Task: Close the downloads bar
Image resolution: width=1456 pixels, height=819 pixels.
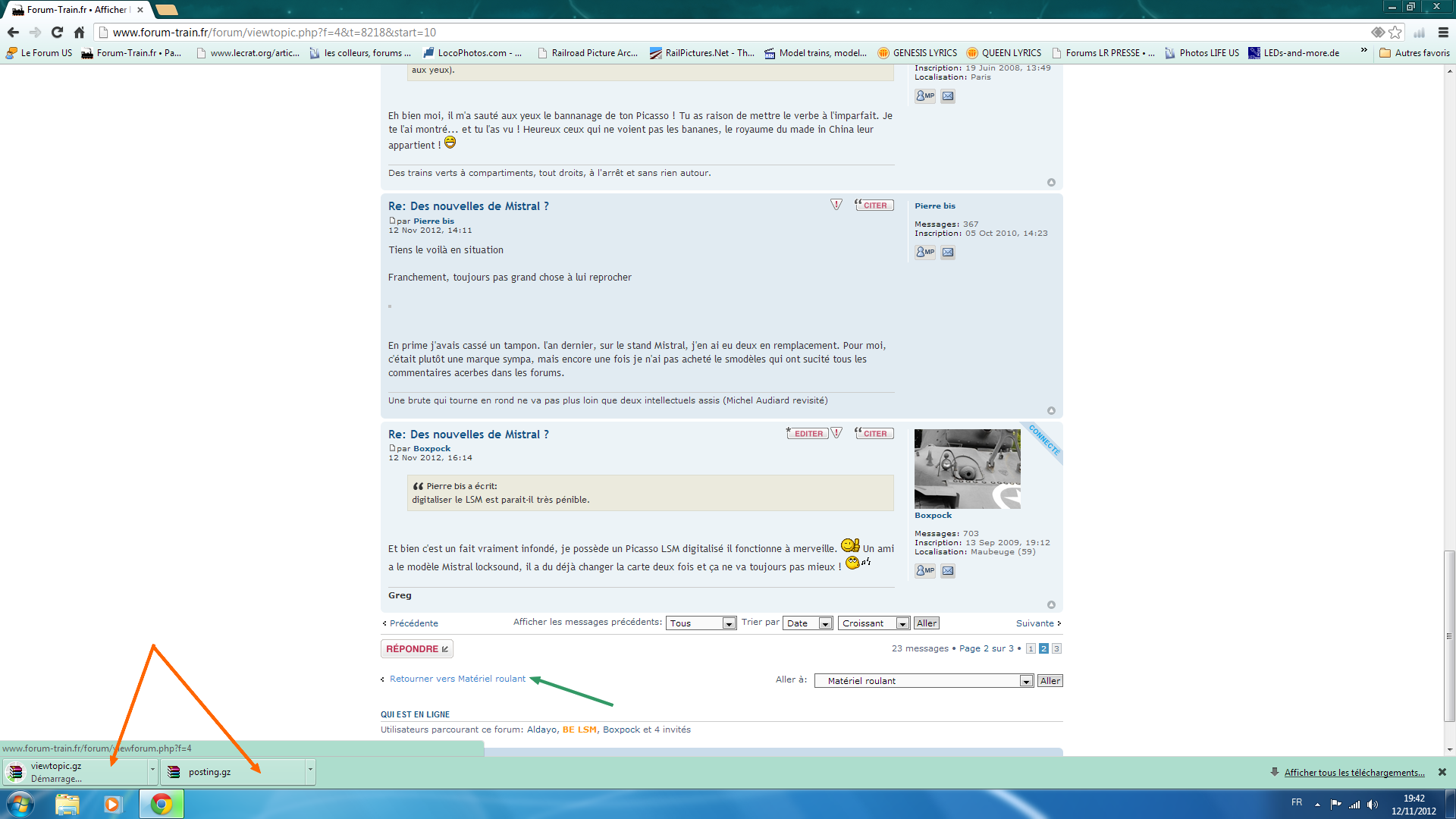Action: point(1442,772)
